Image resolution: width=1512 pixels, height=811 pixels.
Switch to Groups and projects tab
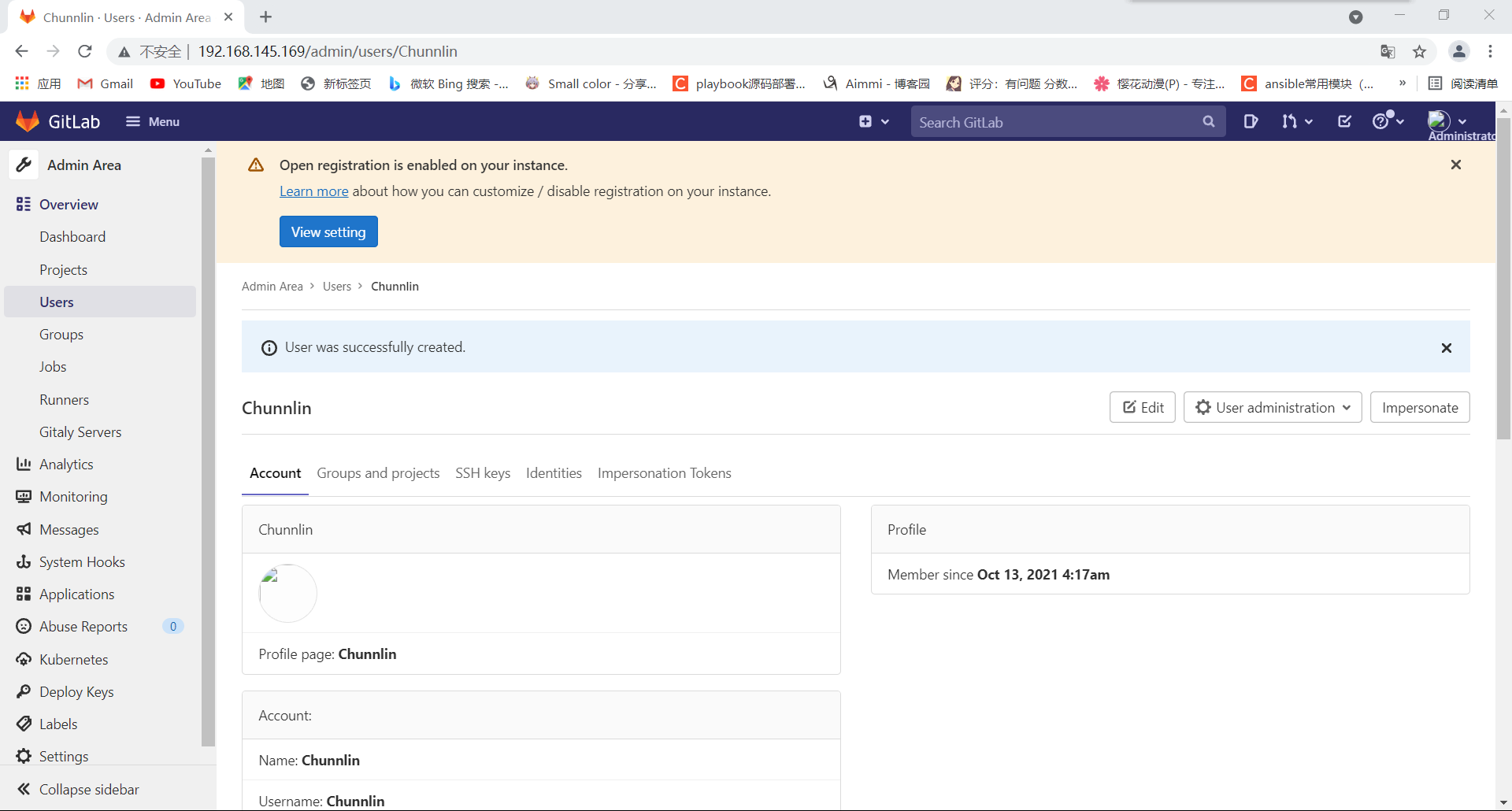378,473
